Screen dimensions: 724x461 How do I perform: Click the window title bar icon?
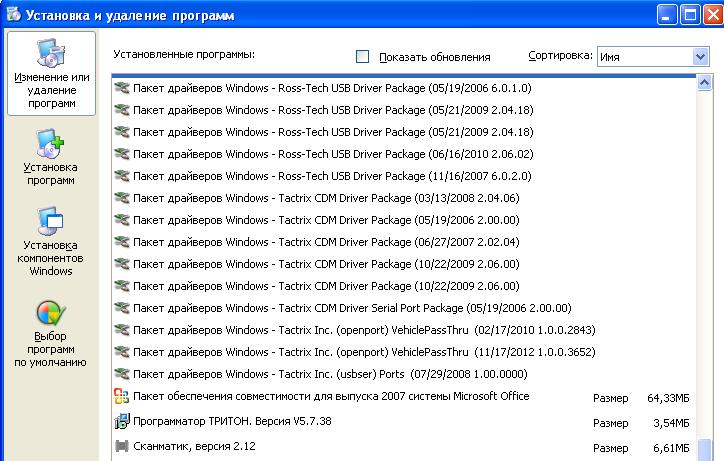tap(13, 14)
